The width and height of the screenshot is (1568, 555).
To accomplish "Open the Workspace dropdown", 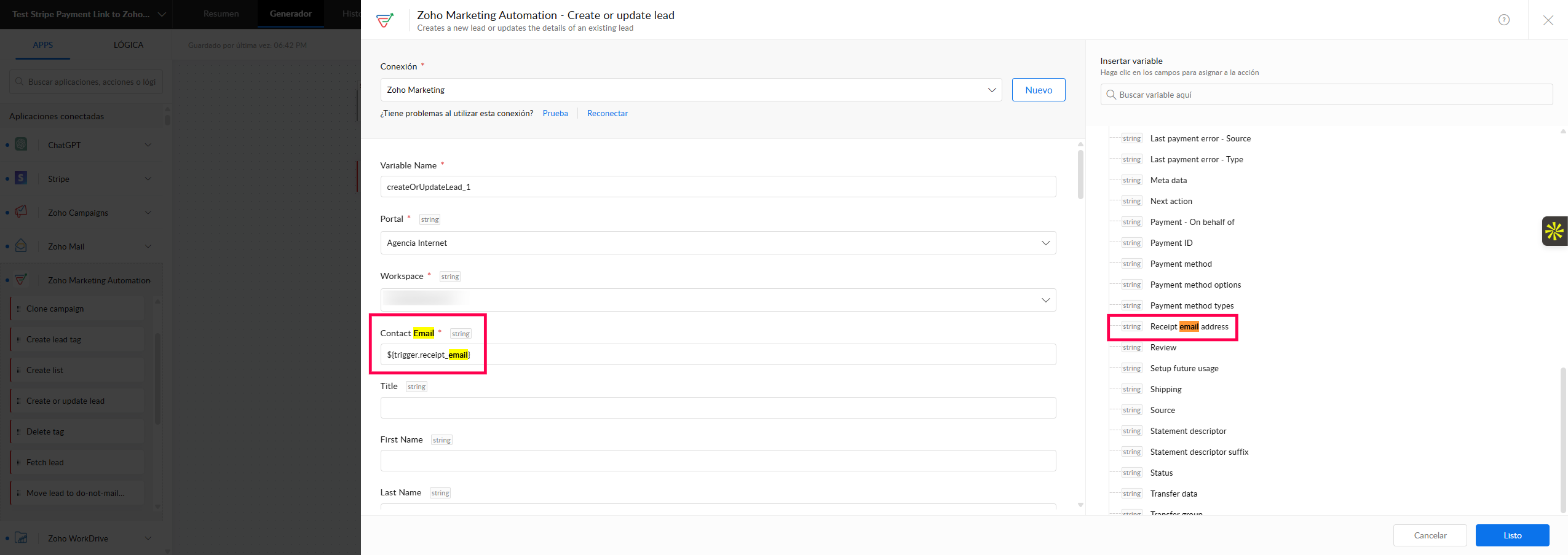I will (x=718, y=300).
